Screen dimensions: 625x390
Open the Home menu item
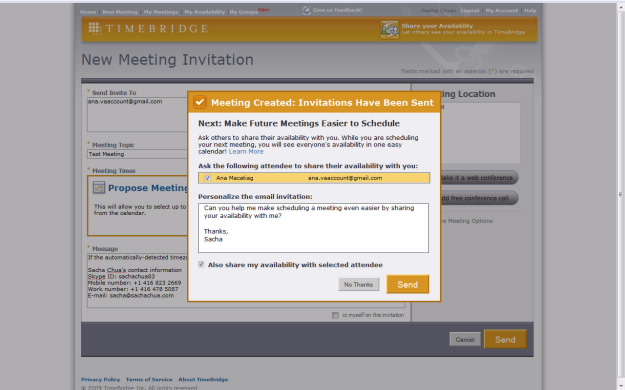pos(88,12)
